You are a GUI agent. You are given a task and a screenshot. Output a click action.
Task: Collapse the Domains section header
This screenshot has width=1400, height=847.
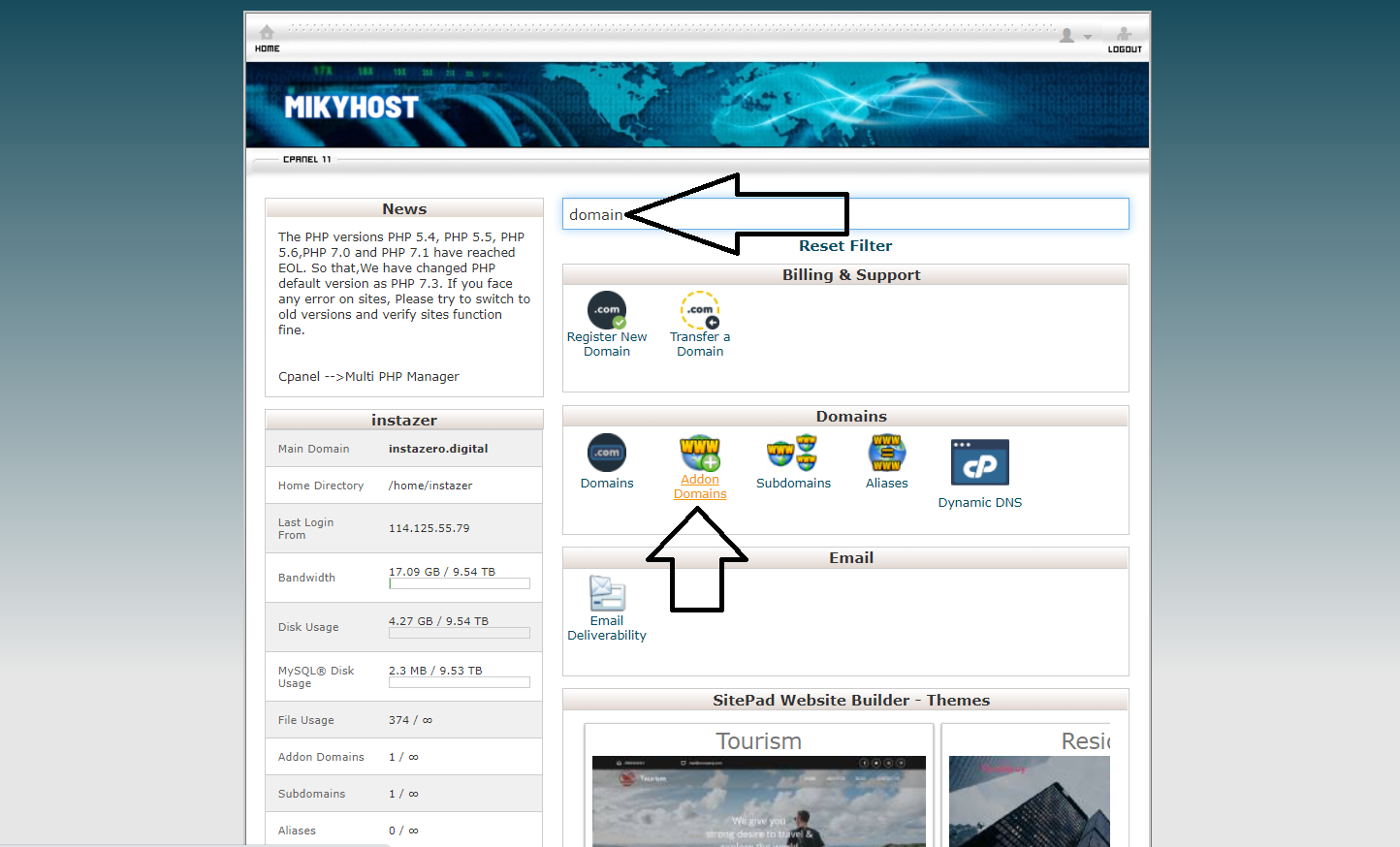[845, 417]
